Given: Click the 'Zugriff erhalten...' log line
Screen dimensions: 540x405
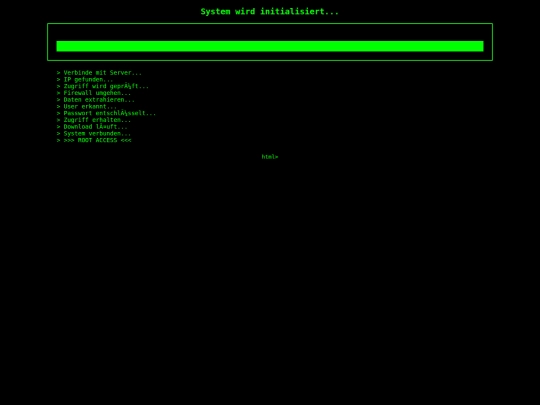Looking at the screenshot, I should [94, 120].
